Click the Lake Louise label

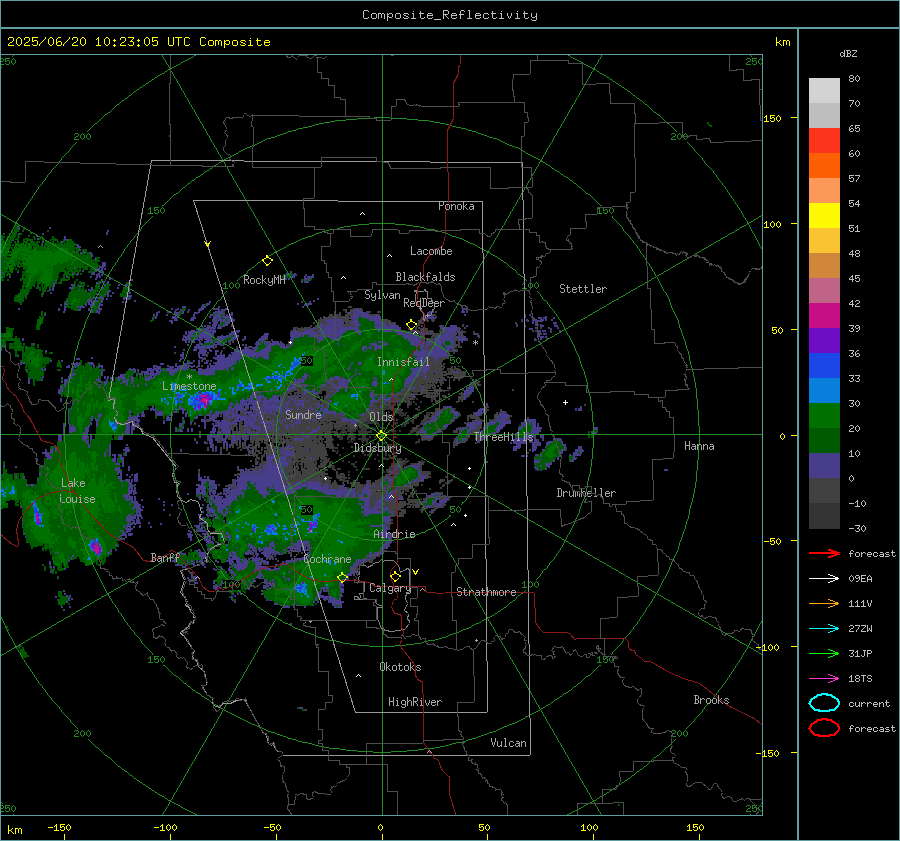(x=77, y=491)
